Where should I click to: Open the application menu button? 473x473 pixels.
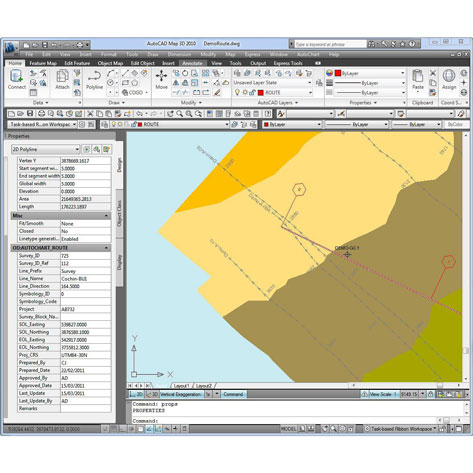click(x=11, y=47)
